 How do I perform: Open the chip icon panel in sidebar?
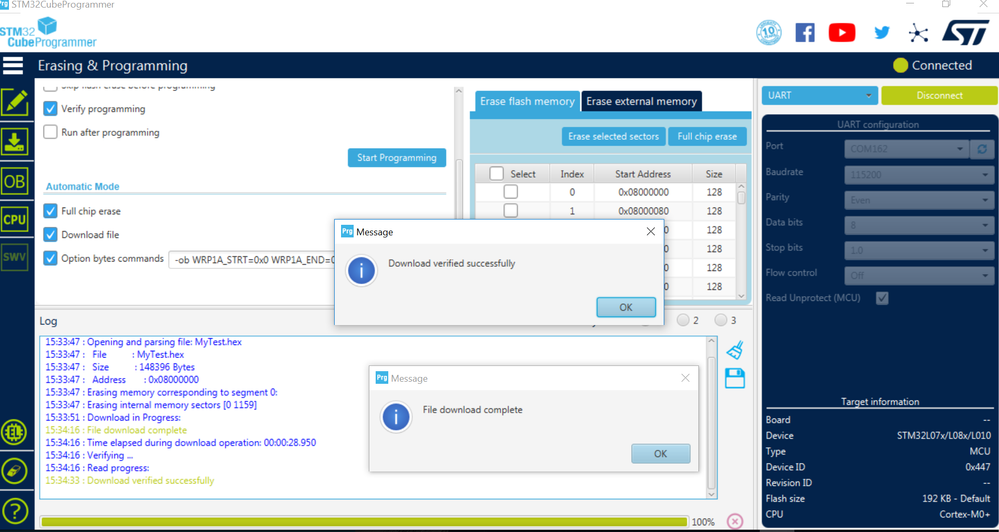pyautogui.click(x=13, y=433)
